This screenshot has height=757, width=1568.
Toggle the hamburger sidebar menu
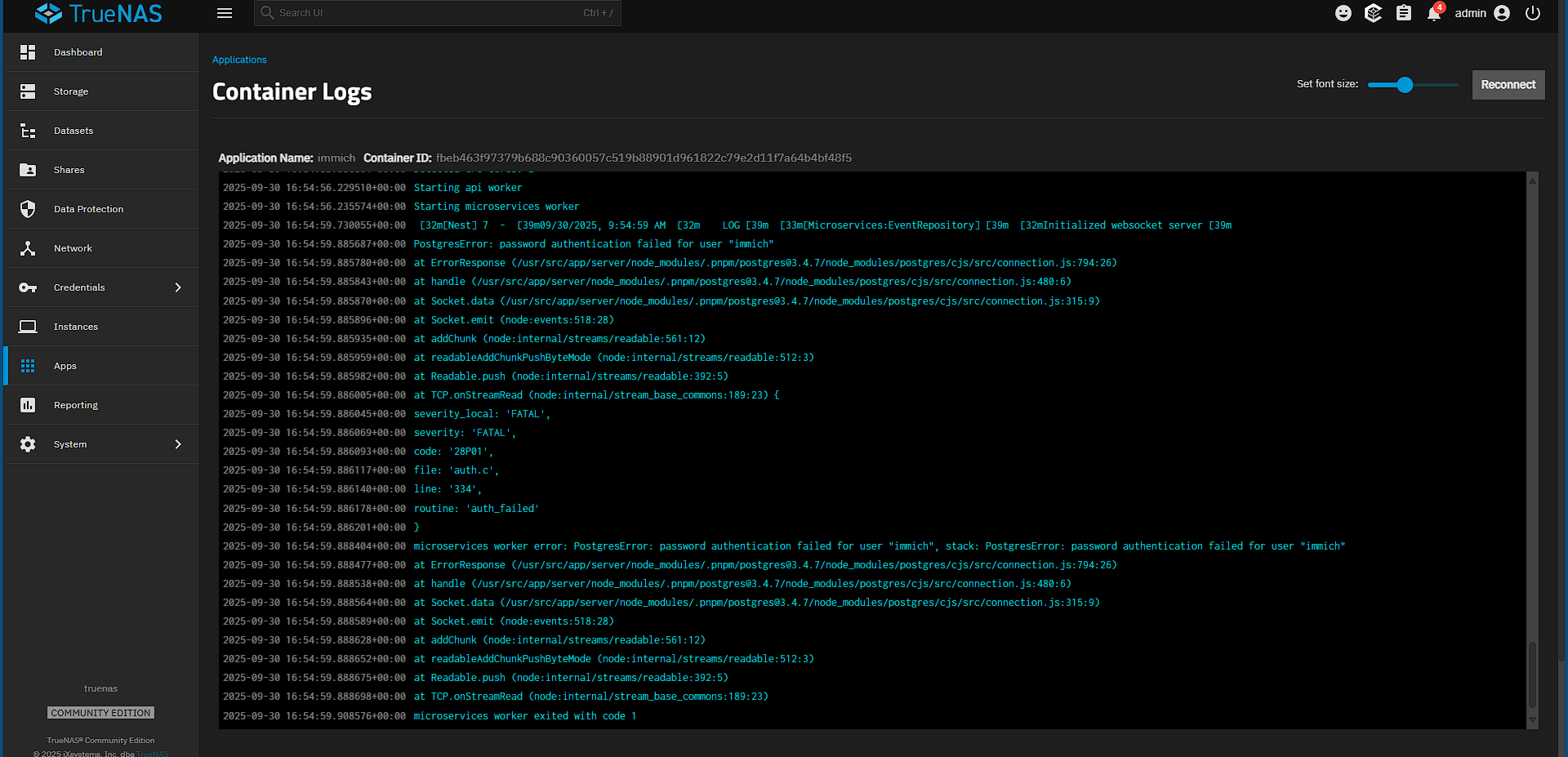225,13
